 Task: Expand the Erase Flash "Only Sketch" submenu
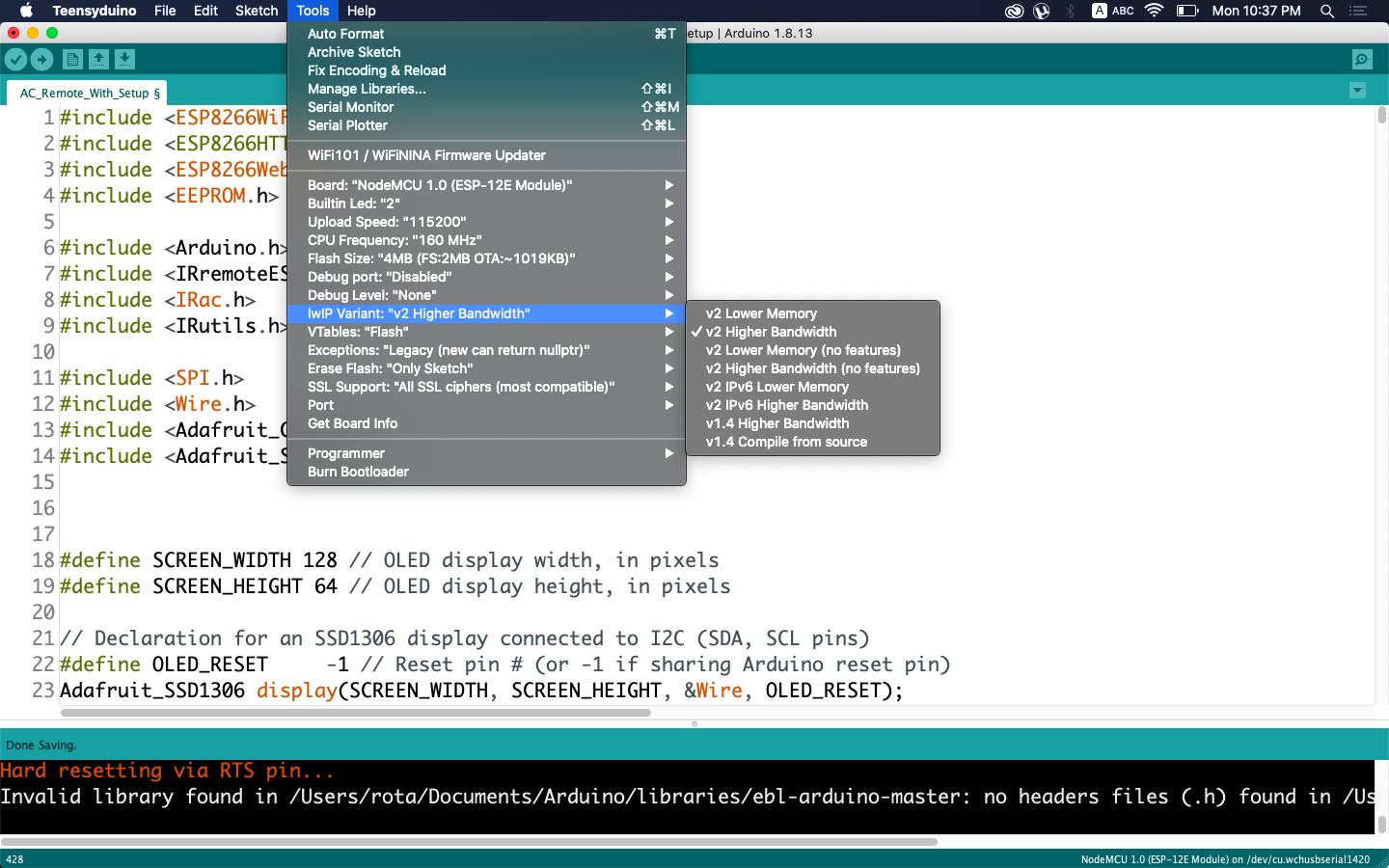pos(486,368)
